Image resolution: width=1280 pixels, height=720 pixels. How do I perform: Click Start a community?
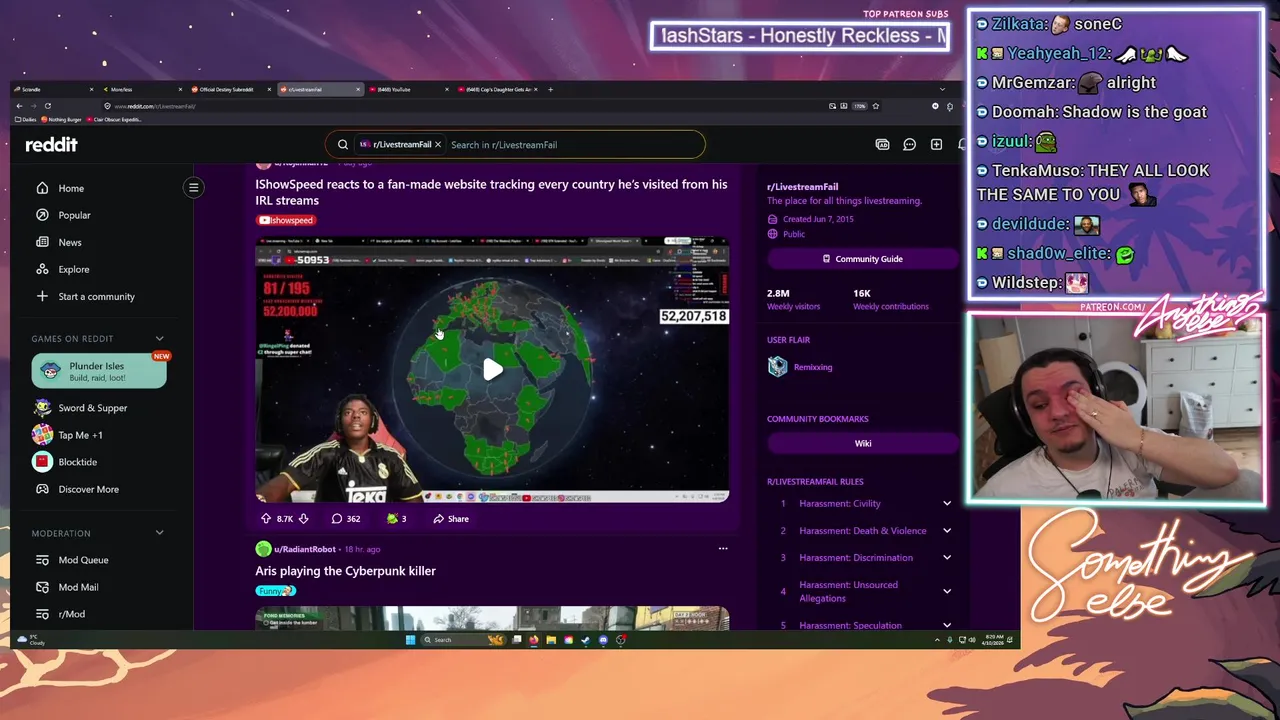pyautogui.click(x=85, y=296)
